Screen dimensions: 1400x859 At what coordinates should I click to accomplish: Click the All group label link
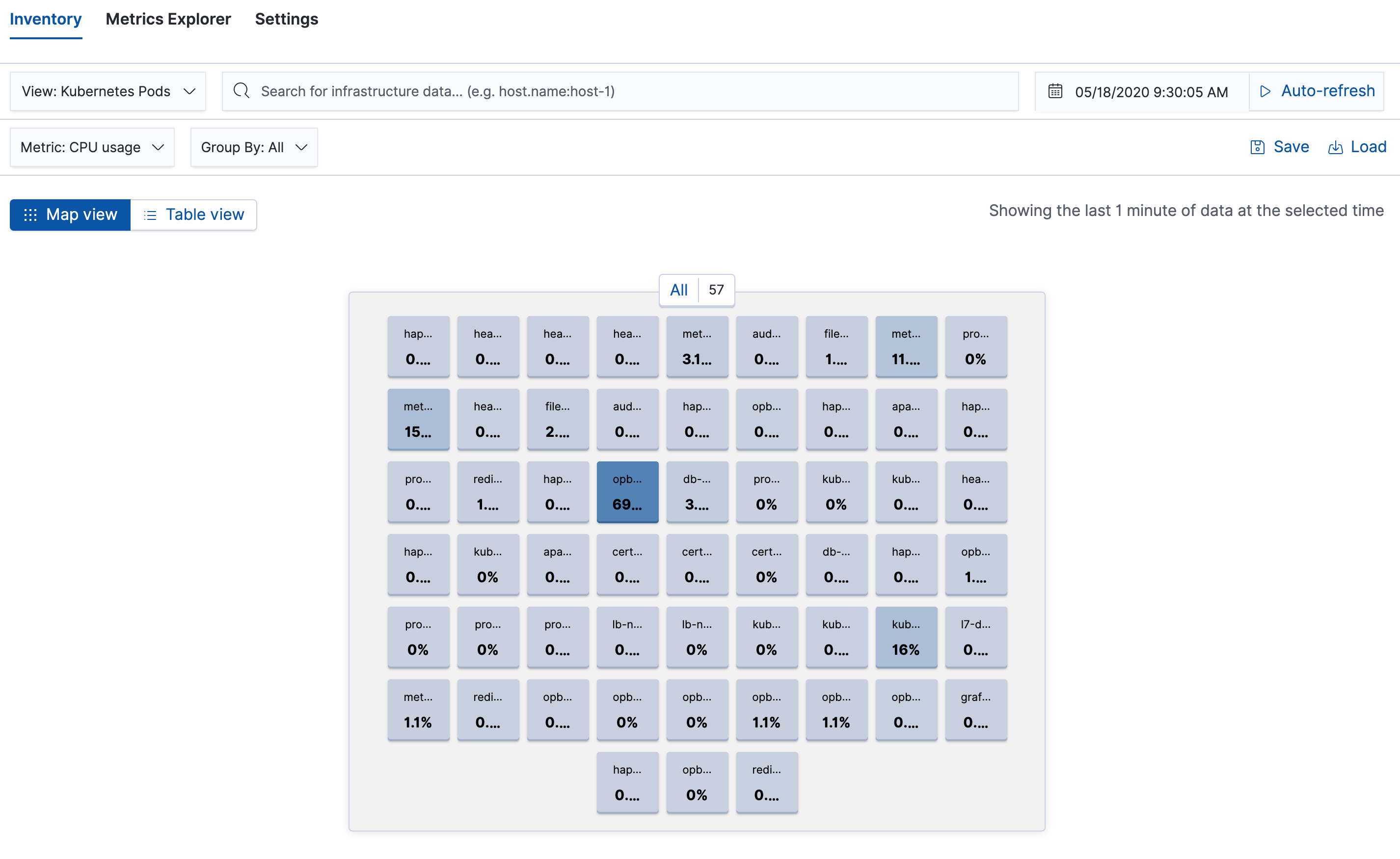pyautogui.click(x=678, y=290)
